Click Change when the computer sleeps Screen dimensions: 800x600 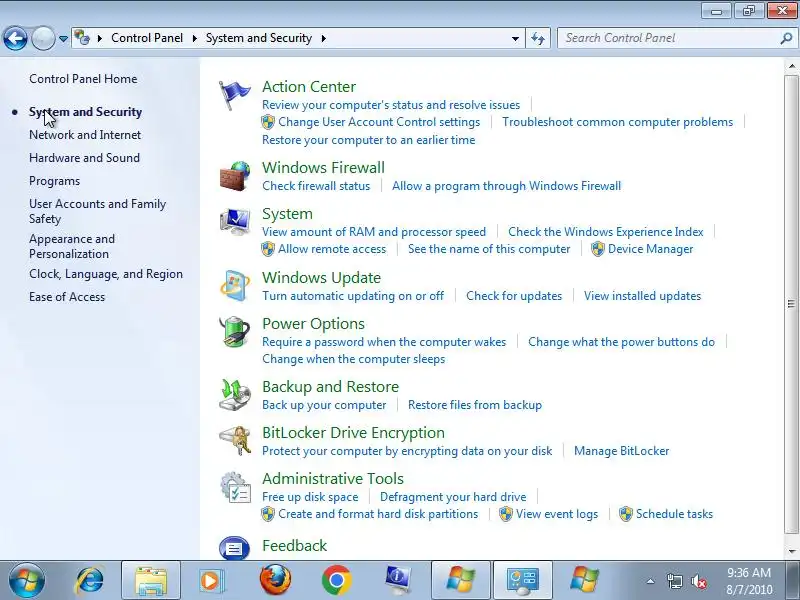point(354,359)
